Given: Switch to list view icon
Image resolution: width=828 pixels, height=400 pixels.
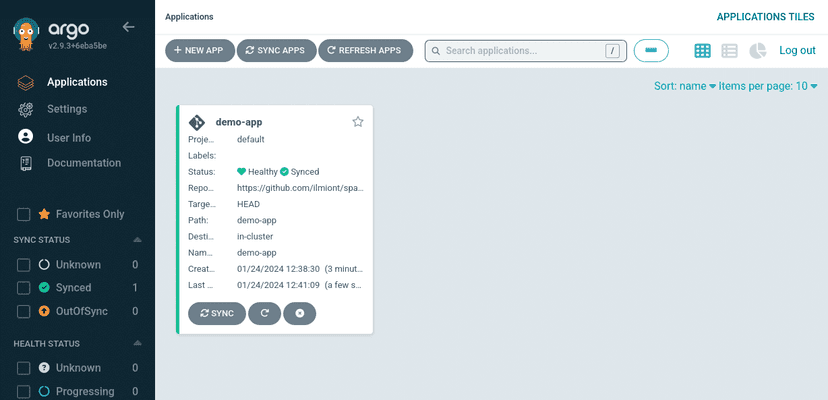Looking at the screenshot, I should pos(730,50).
